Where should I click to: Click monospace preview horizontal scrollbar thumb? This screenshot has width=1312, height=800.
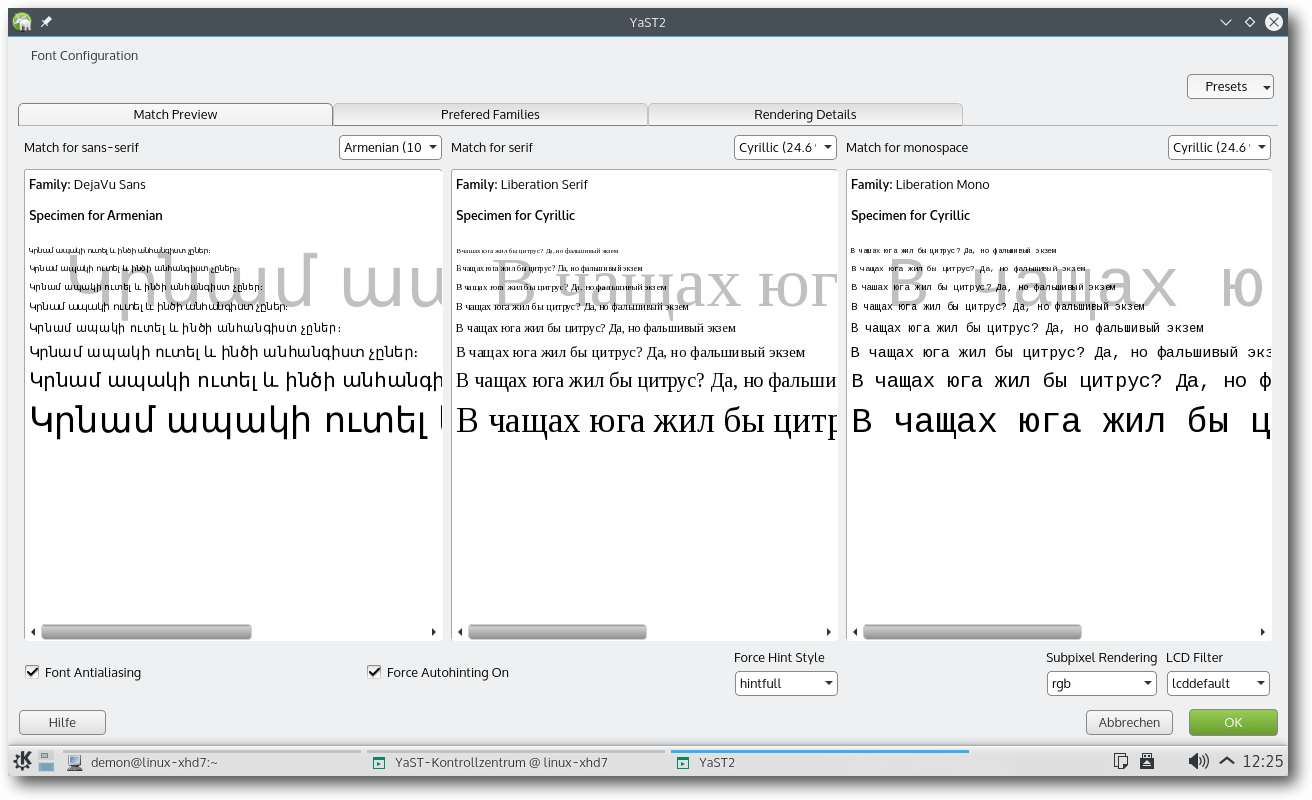click(972, 632)
